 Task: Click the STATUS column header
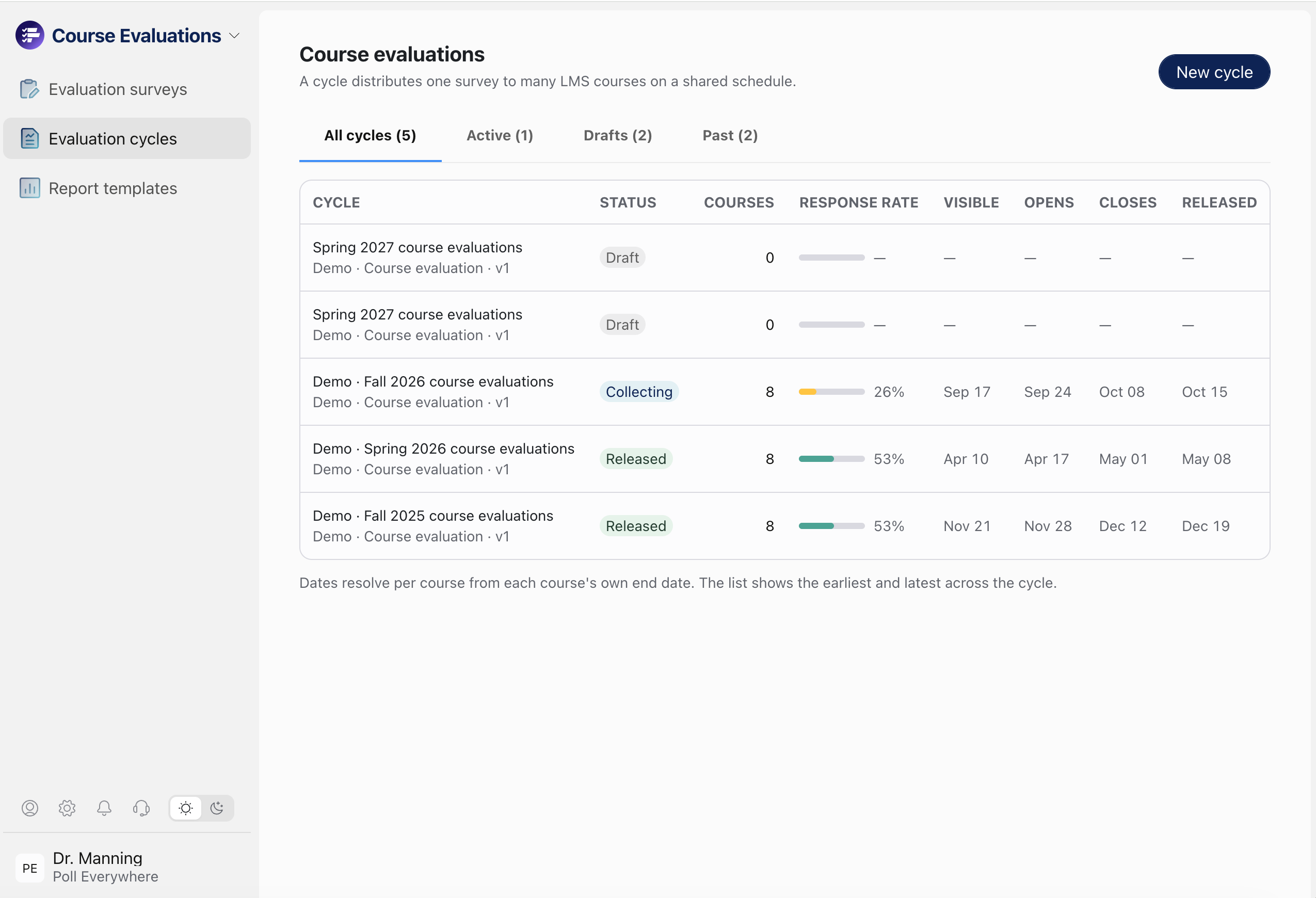628,203
